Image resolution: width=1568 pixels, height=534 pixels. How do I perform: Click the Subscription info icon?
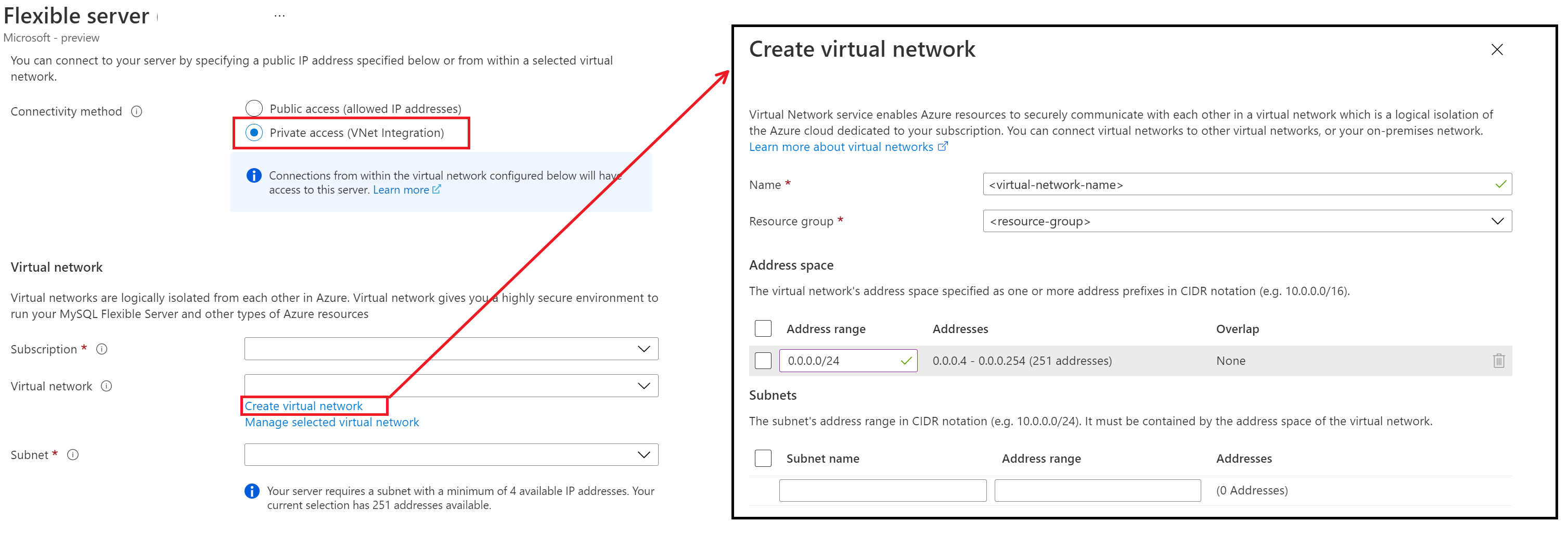pyautogui.click(x=102, y=350)
